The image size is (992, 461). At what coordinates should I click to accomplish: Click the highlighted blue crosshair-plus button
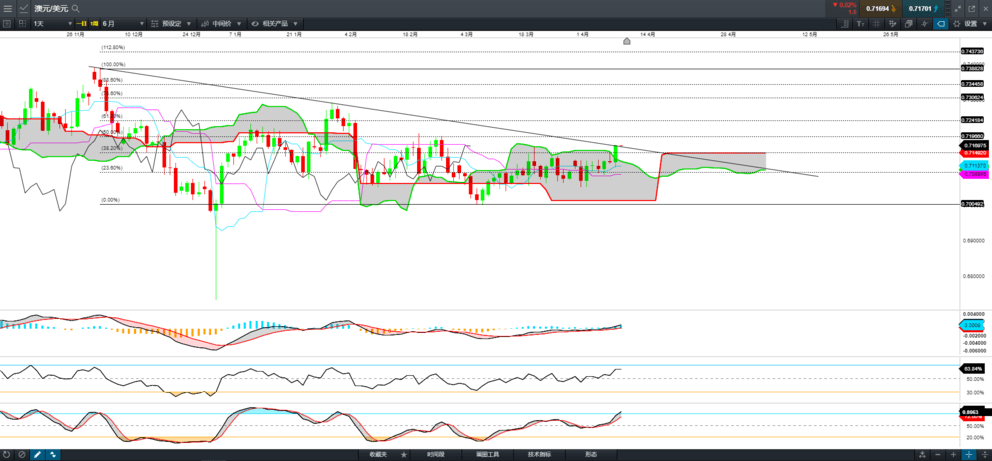[x=968, y=454]
